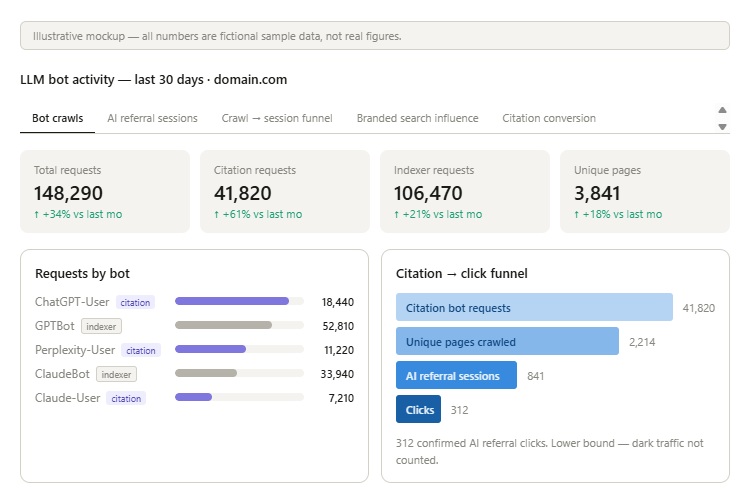Viewport: 751px width, 503px height.
Task: Click the Requests by bot heading
Action: [x=82, y=274]
